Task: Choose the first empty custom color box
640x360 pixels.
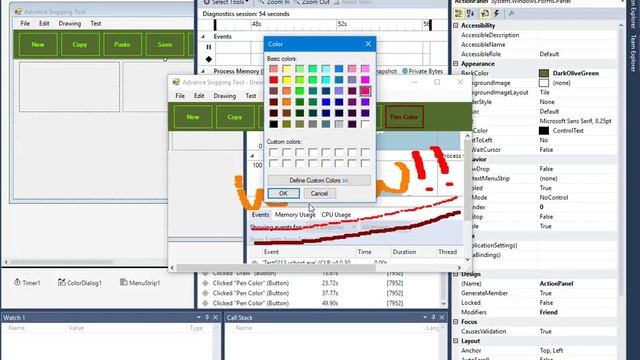Action: pos(273,153)
